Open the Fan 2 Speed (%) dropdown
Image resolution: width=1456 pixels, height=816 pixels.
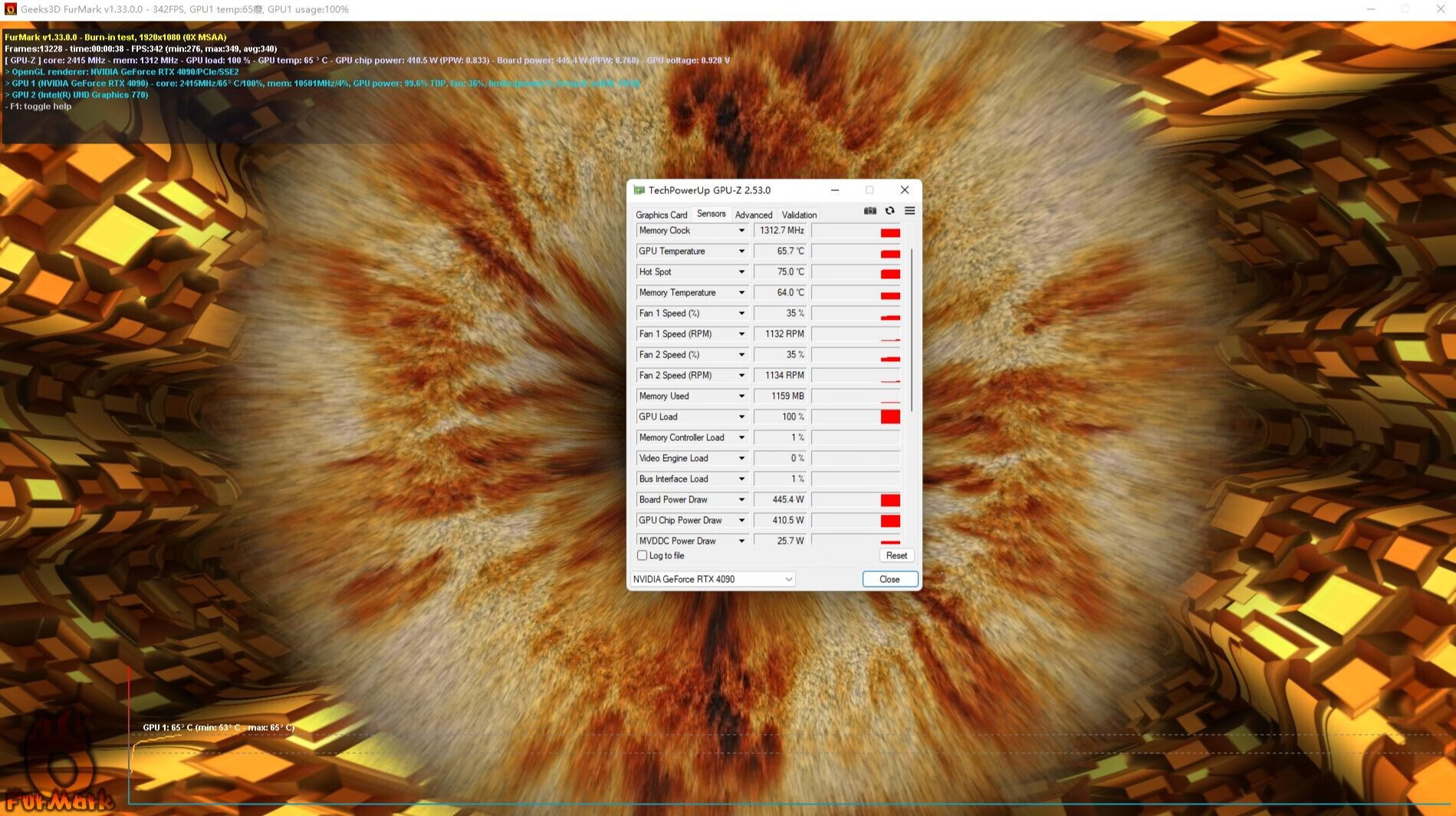[741, 355]
